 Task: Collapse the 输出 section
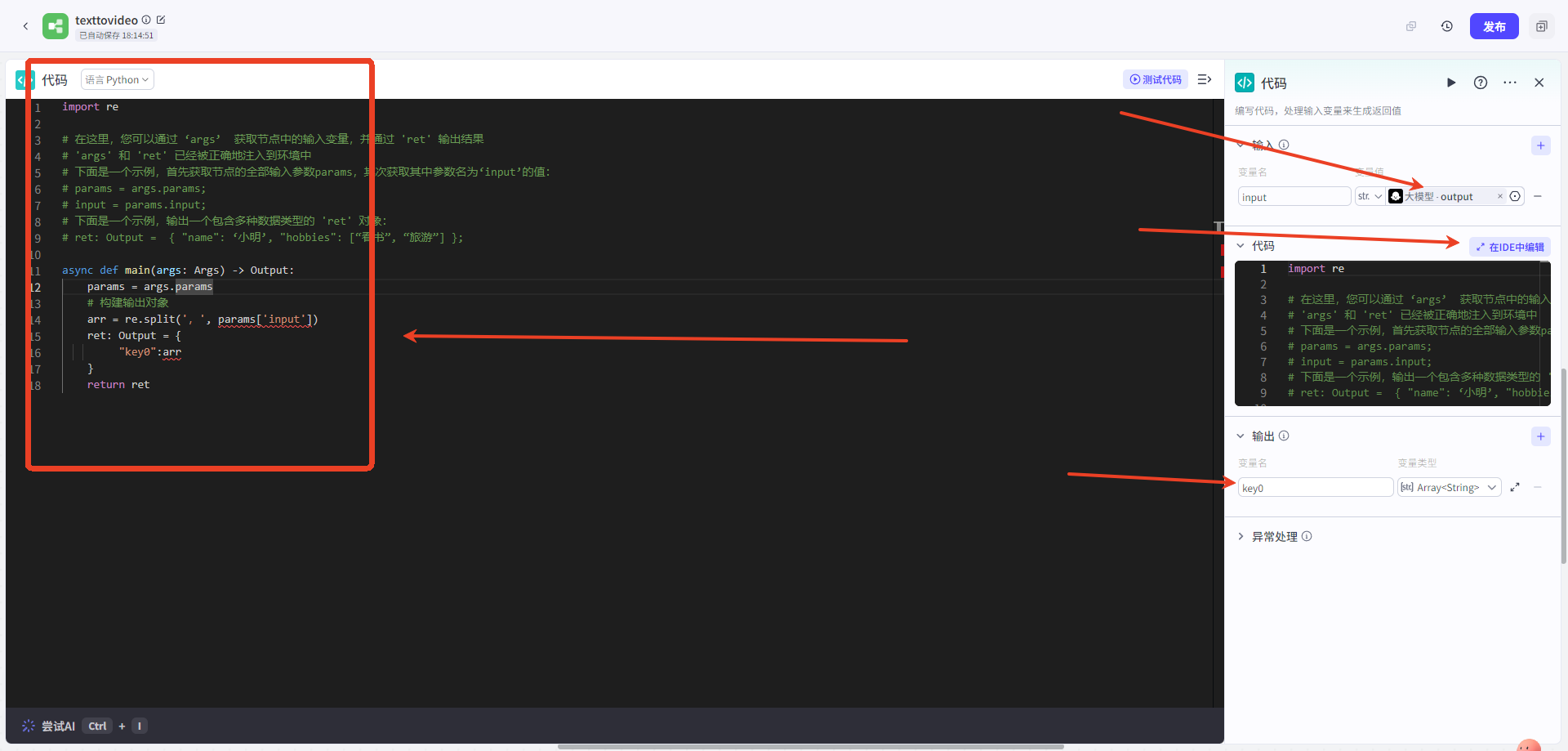point(1241,436)
